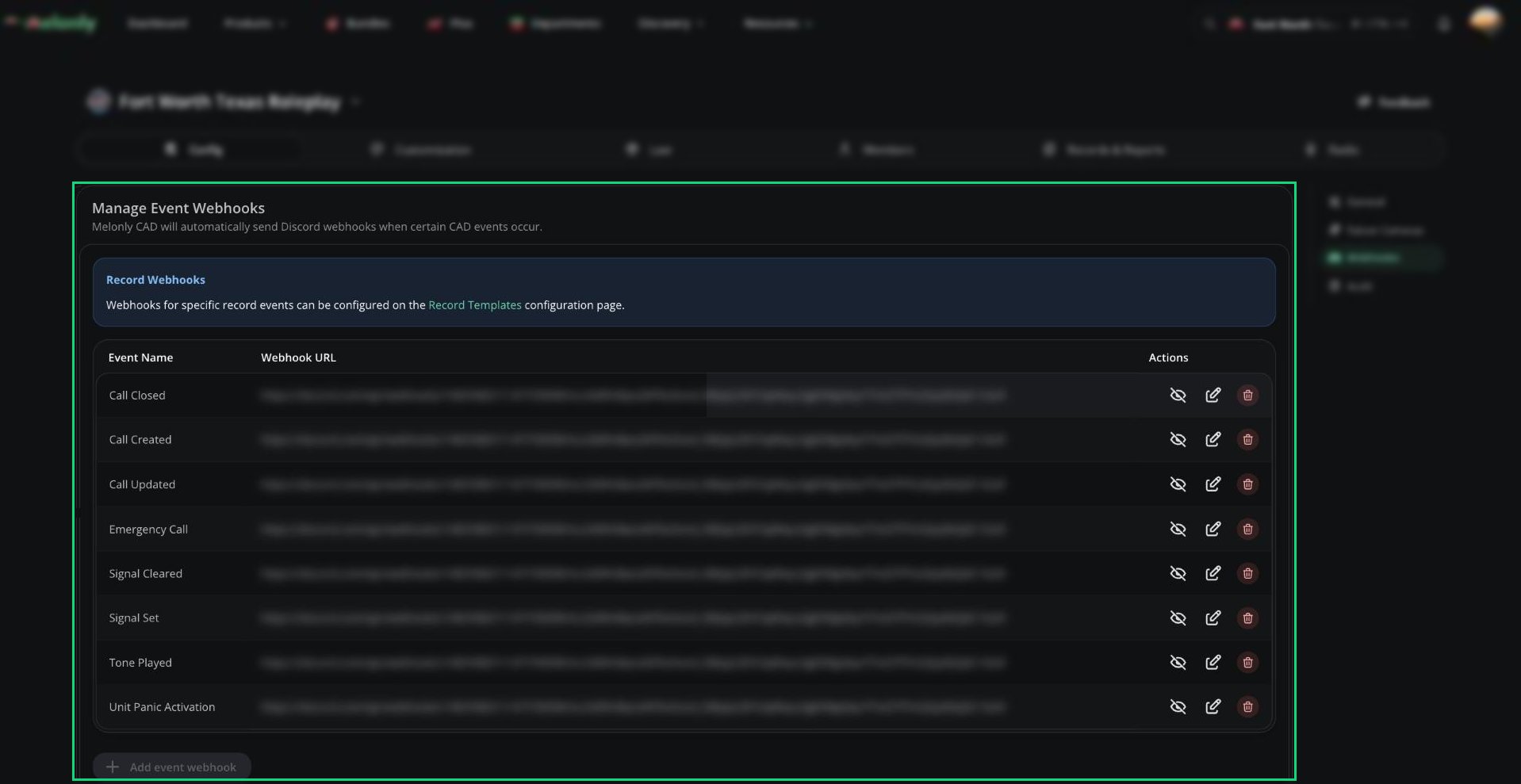
Task: Reveal the Call Created webhook URL
Action: tap(1178, 439)
